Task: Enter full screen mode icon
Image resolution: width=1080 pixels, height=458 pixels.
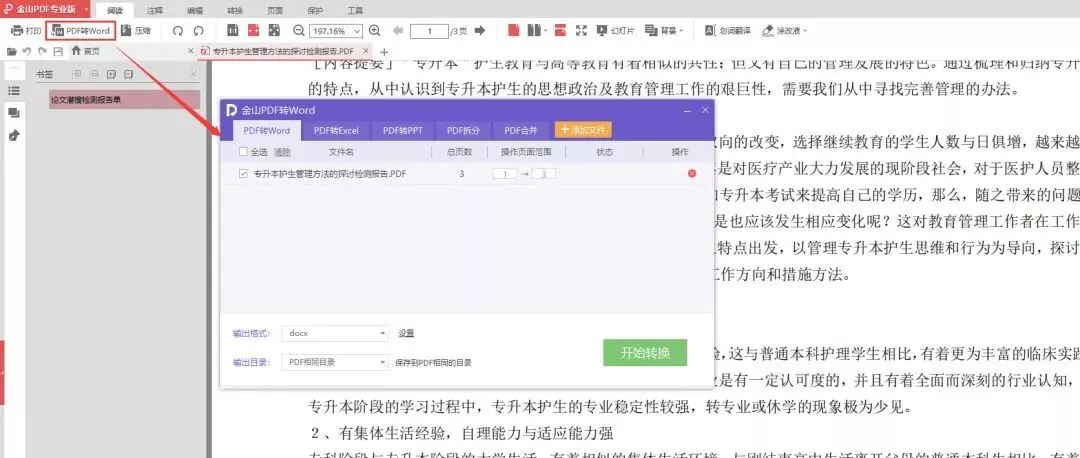Action: 581,30
